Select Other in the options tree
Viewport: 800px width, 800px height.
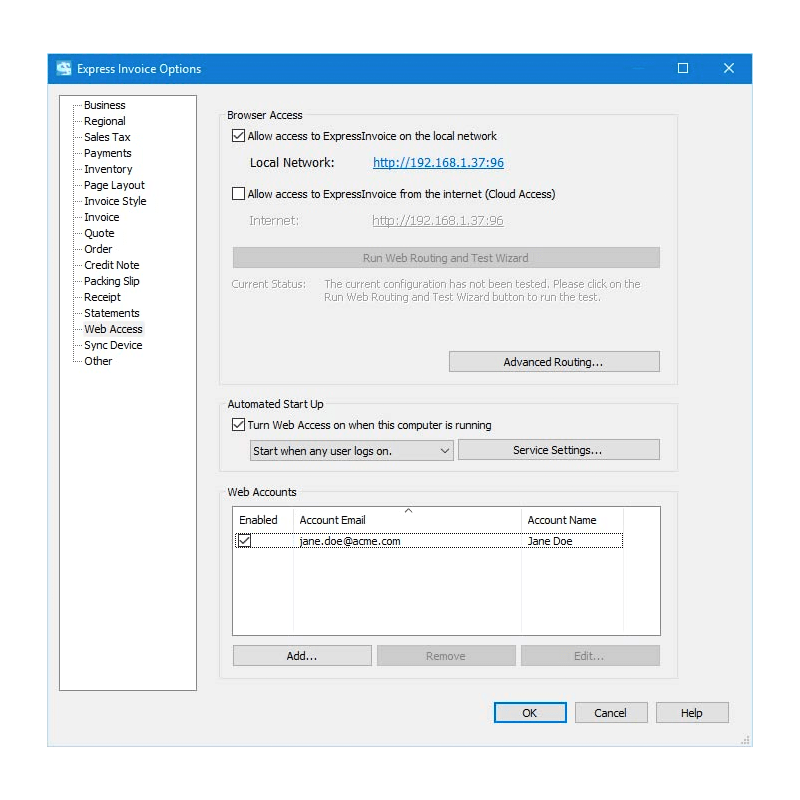coord(98,361)
